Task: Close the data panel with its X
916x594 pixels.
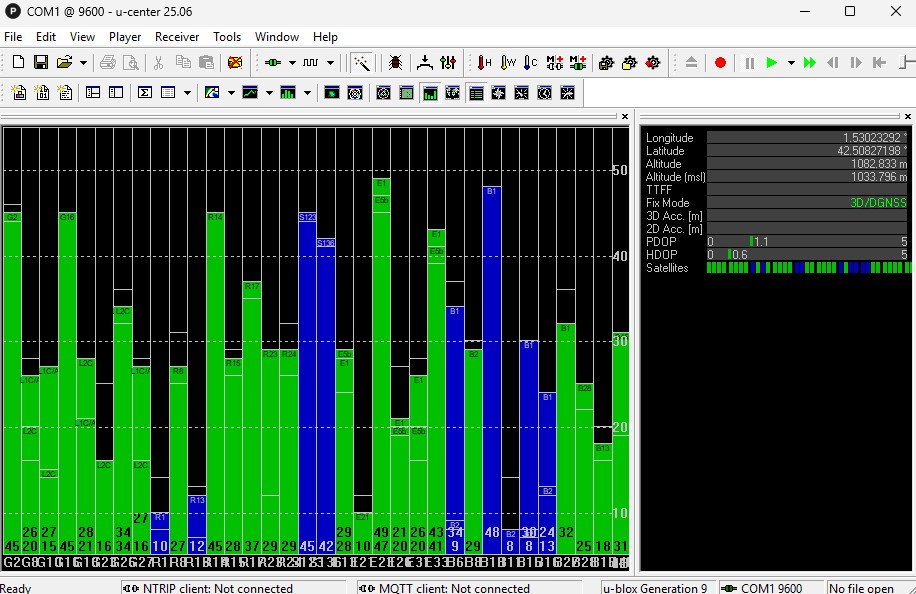Action: (907, 117)
